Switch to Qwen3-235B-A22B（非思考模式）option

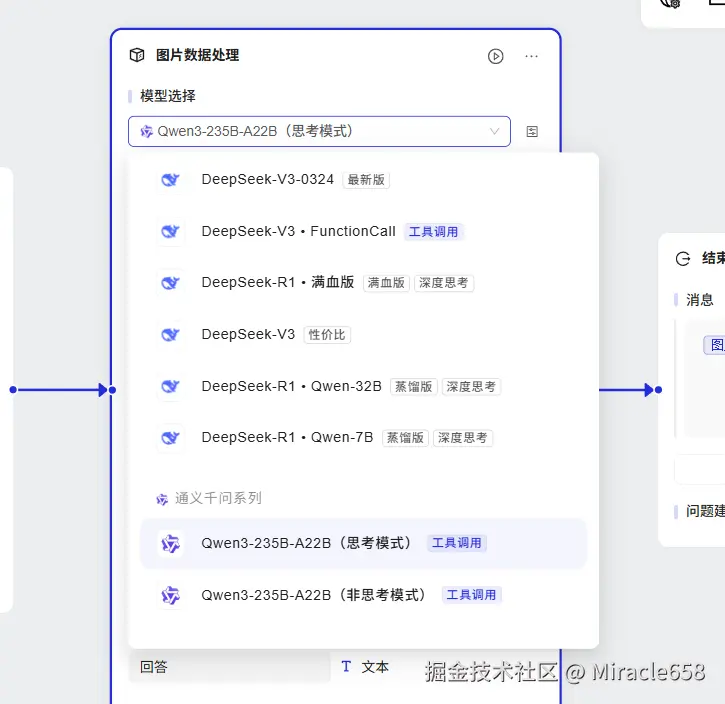tap(363, 595)
